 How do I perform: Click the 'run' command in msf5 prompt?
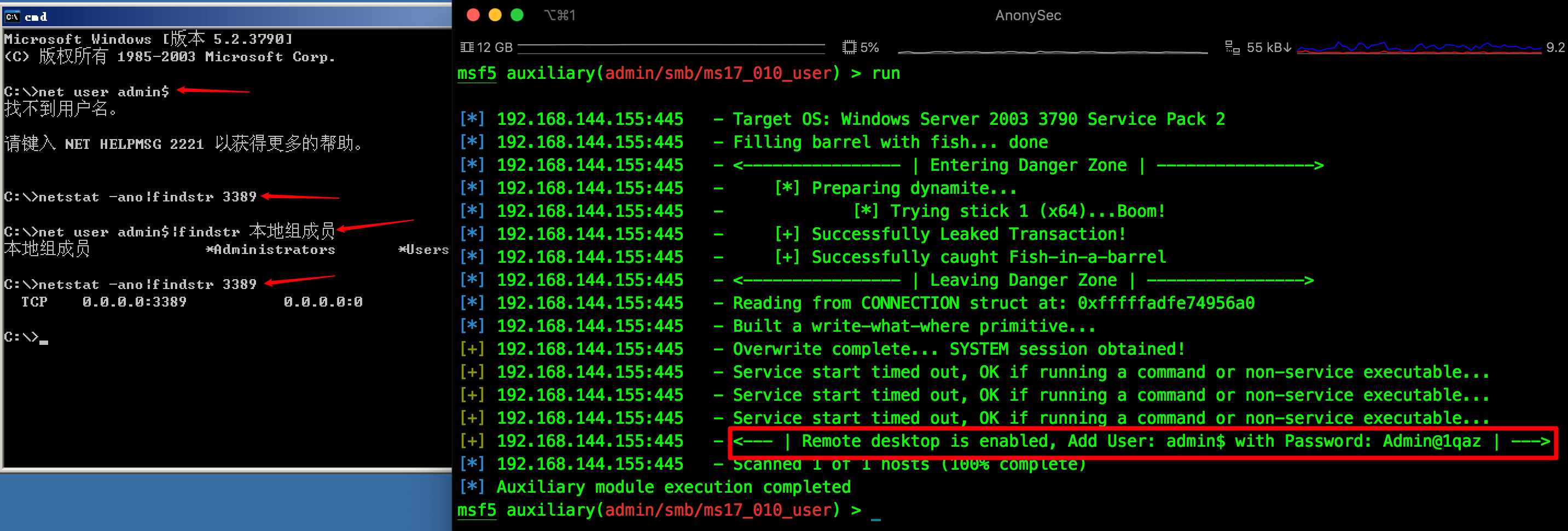886,73
